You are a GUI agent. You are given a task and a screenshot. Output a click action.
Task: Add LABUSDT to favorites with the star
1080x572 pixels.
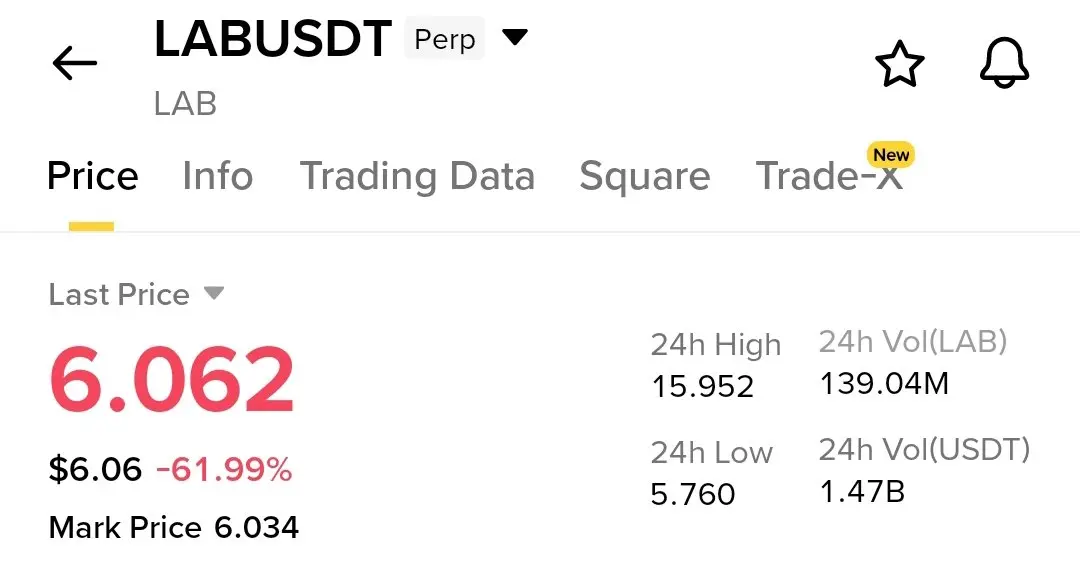pos(900,64)
